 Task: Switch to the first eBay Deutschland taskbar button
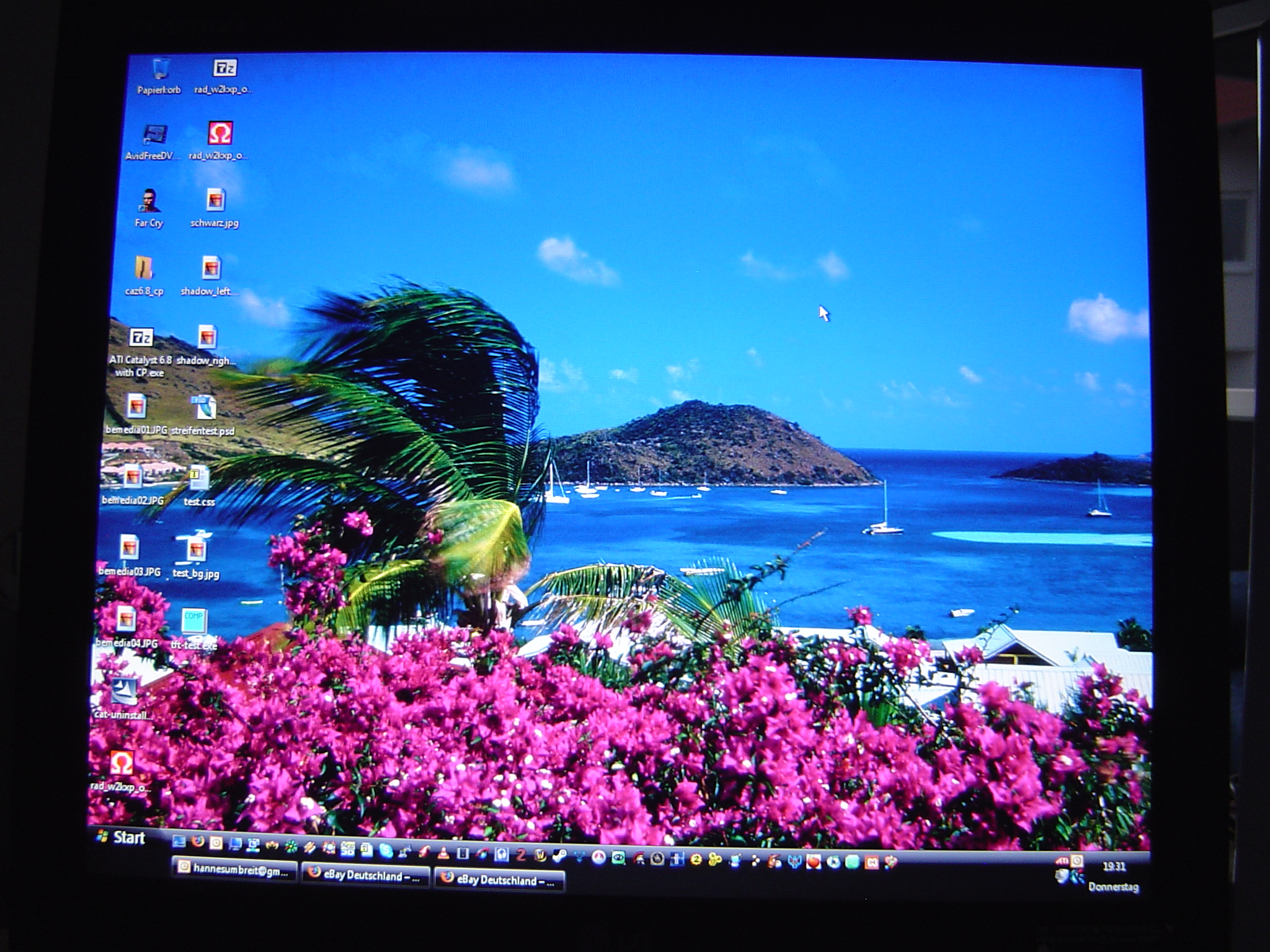point(365,875)
